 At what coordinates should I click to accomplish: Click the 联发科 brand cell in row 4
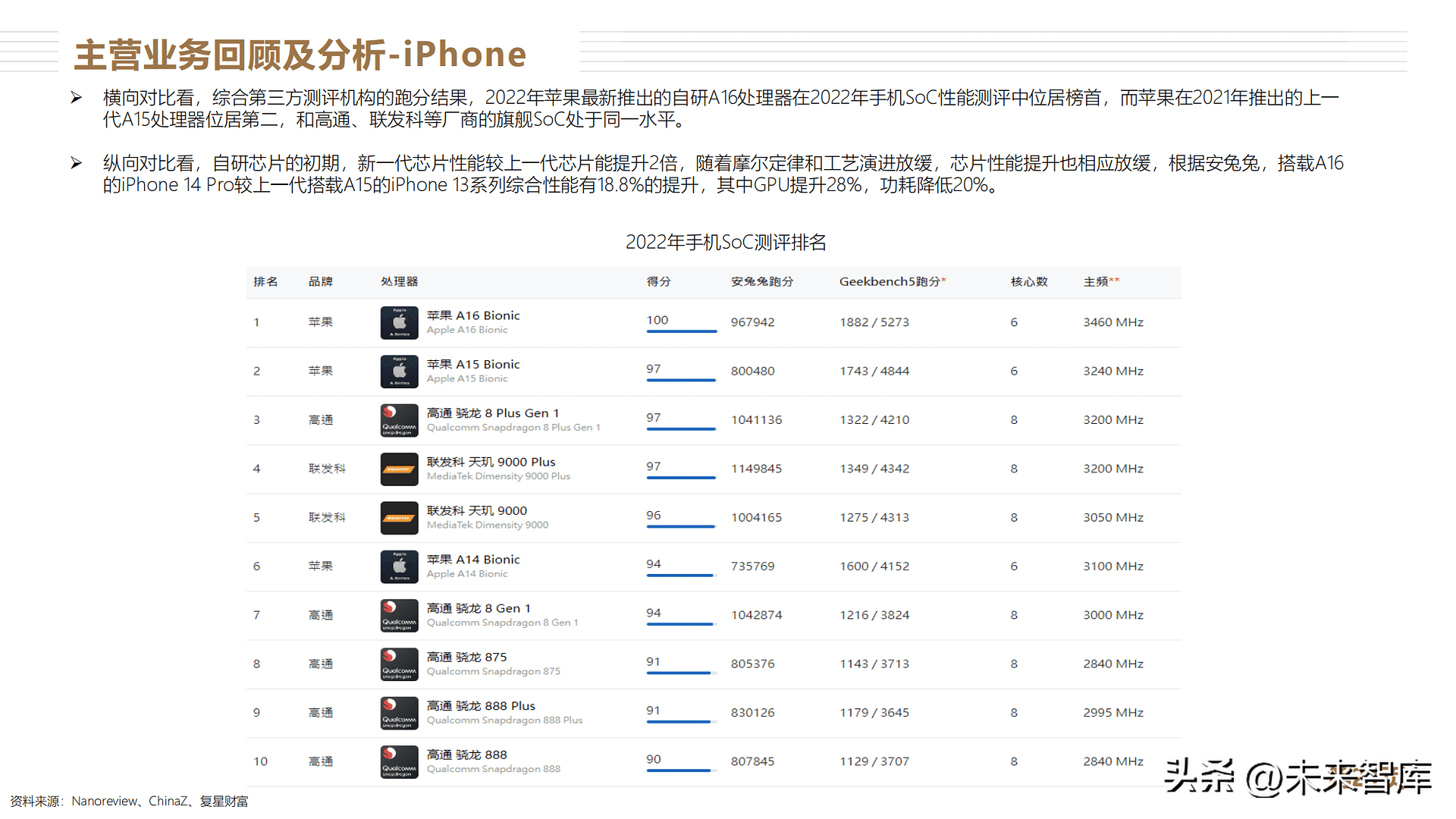327,469
